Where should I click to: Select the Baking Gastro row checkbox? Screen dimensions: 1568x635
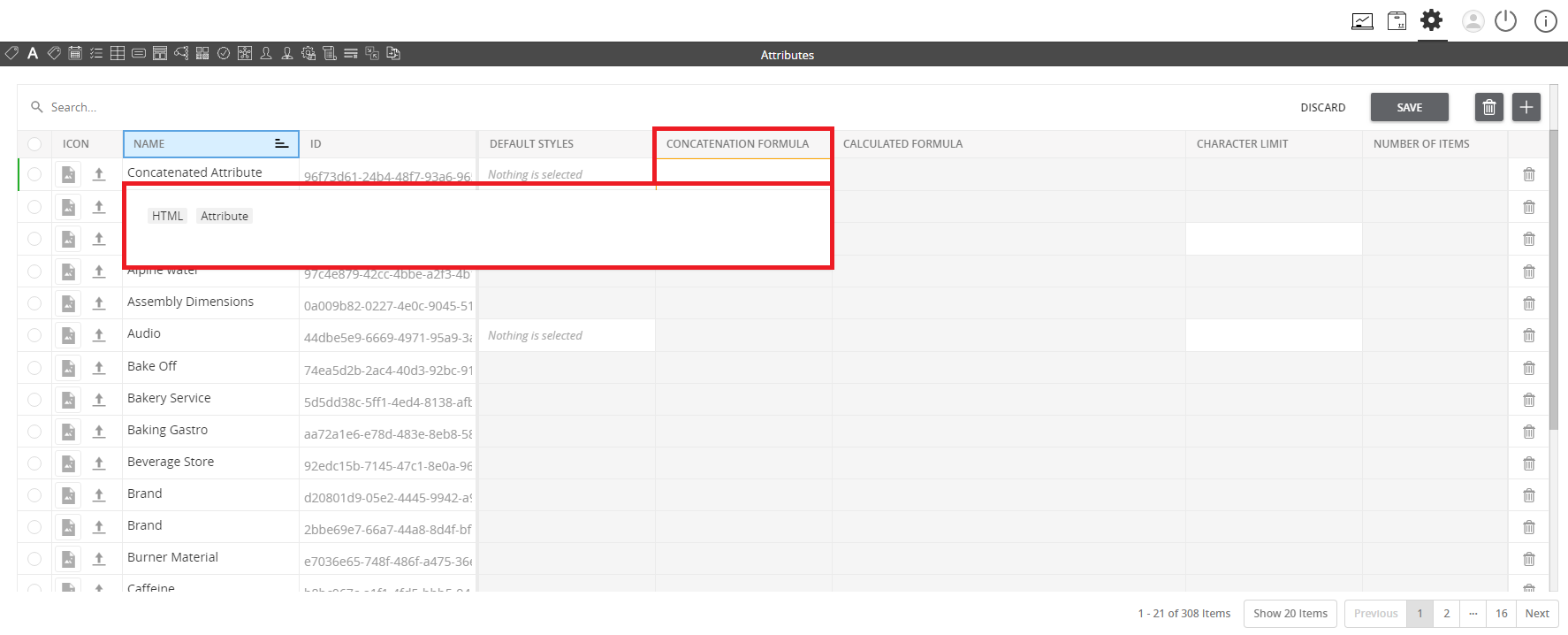(34, 432)
